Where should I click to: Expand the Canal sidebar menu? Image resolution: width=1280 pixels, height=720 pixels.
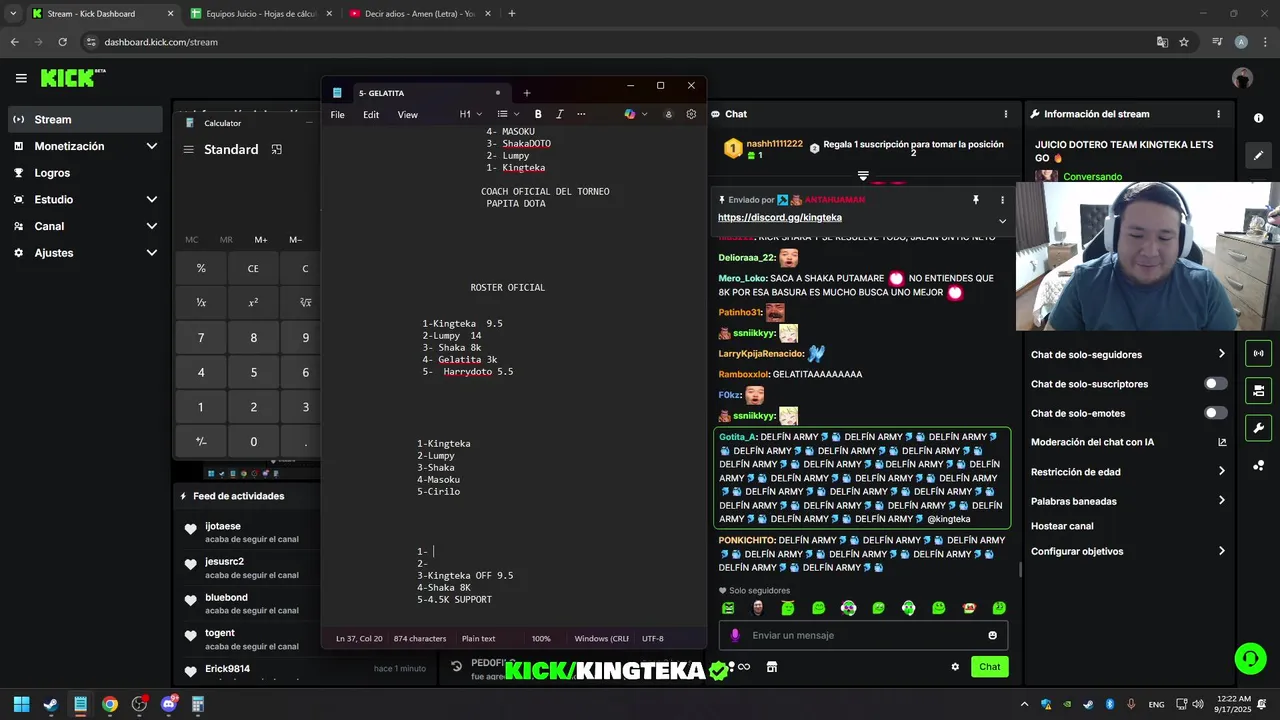tap(85, 226)
